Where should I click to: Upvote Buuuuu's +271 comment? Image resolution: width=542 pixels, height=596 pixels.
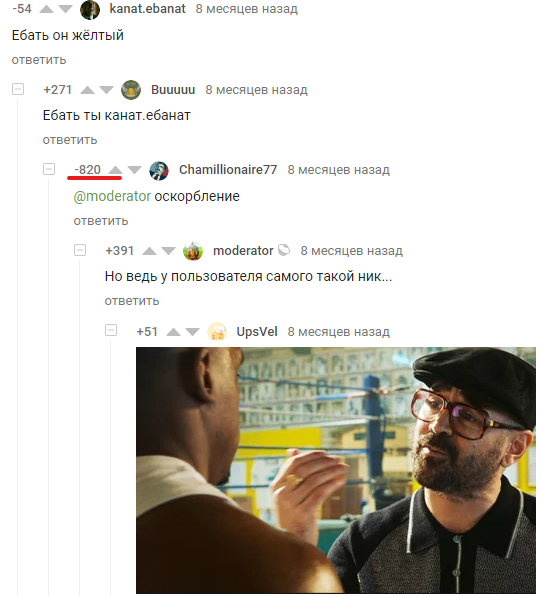pos(87,90)
